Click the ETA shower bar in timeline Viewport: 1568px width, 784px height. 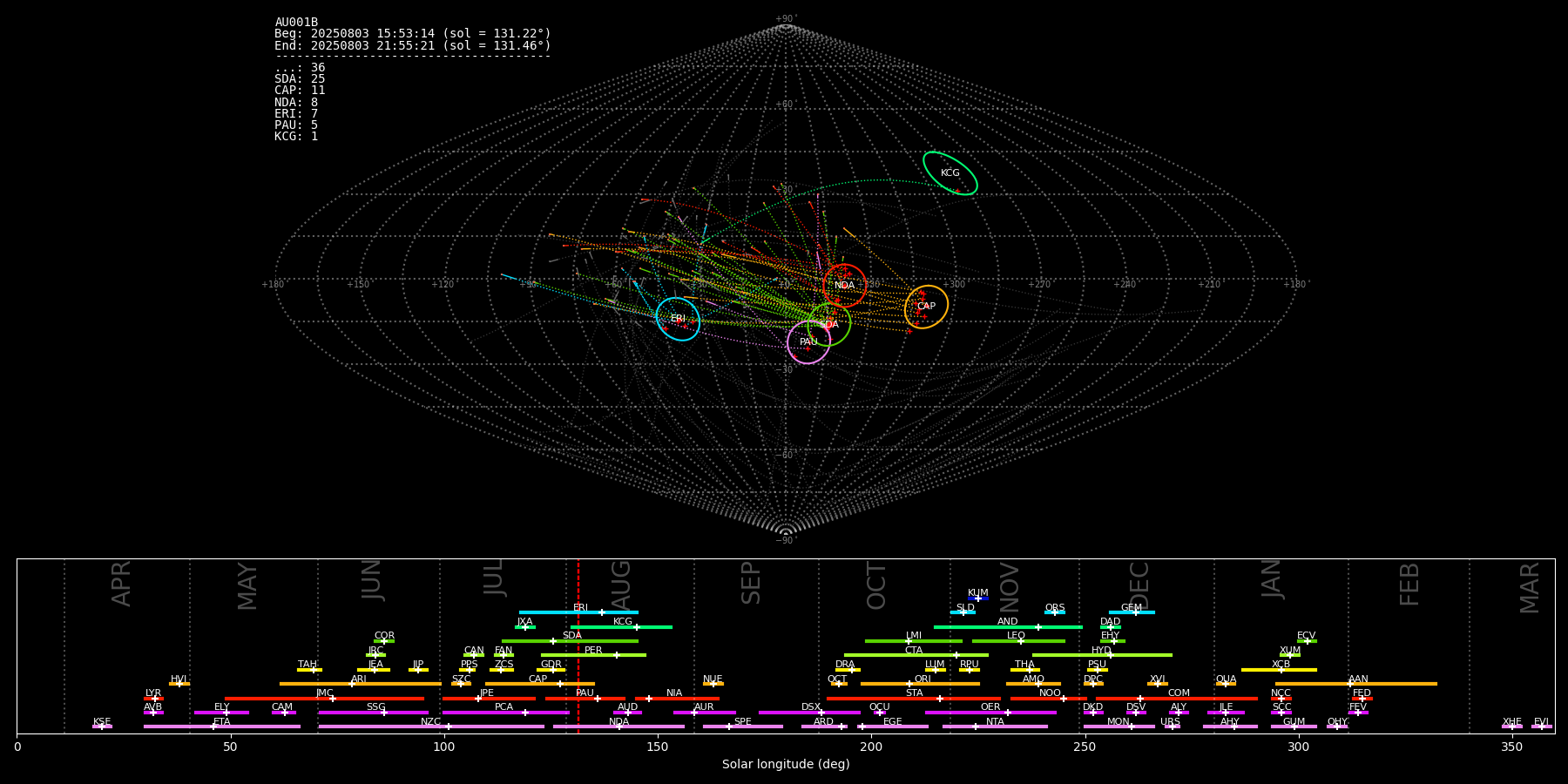pyautogui.click(x=222, y=727)
